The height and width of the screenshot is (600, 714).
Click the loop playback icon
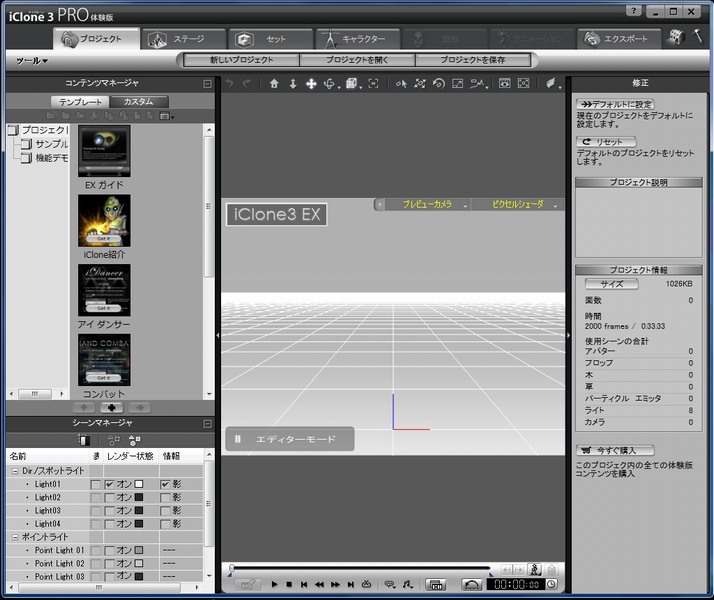tap(367, 584)
